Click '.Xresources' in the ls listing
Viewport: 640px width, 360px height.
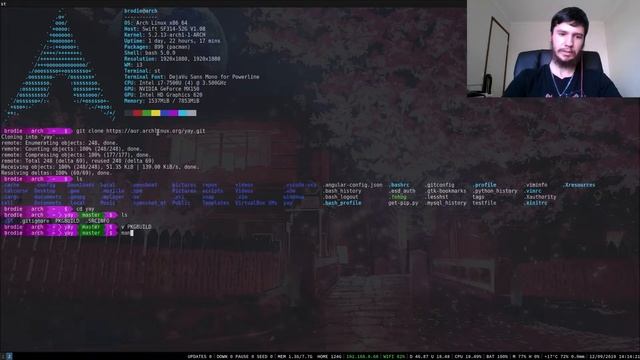tap(579, 185)
